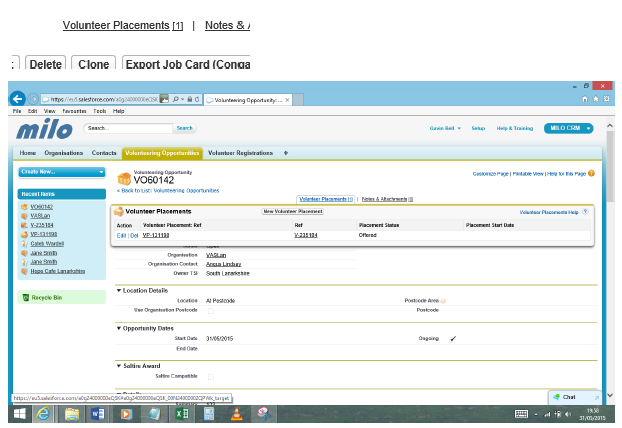Open the Chat widget
This screenshot has height=428, width=622.
point(575,397)
